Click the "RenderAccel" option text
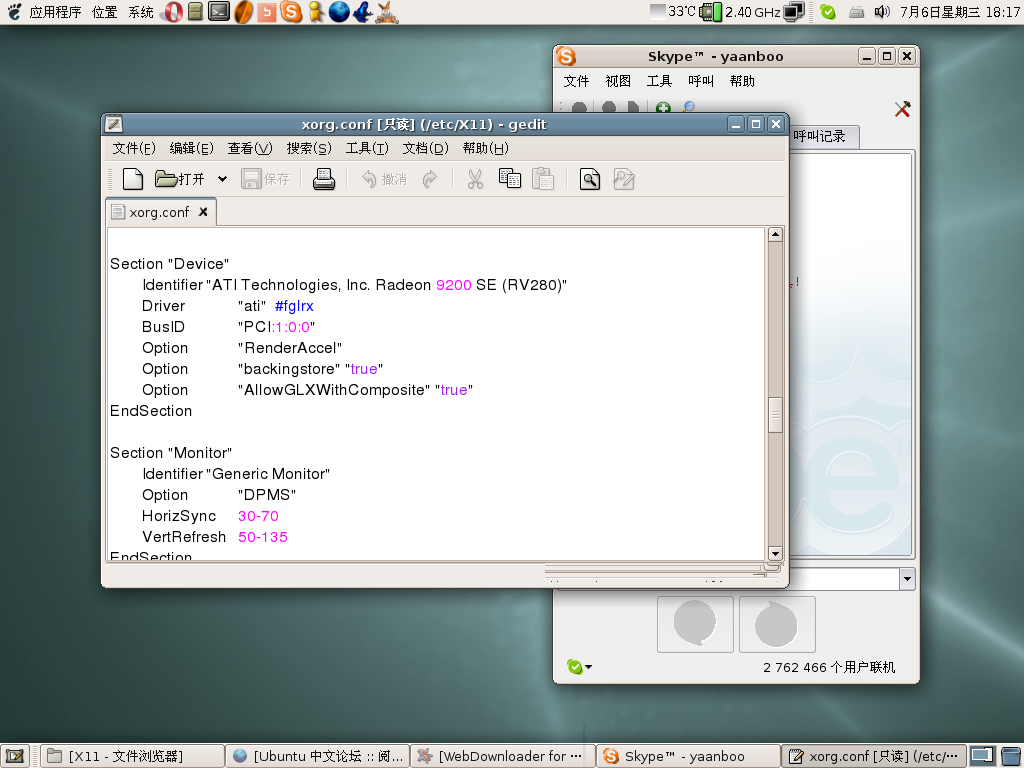Screen dimensions: 1024x768 point(289,347)
